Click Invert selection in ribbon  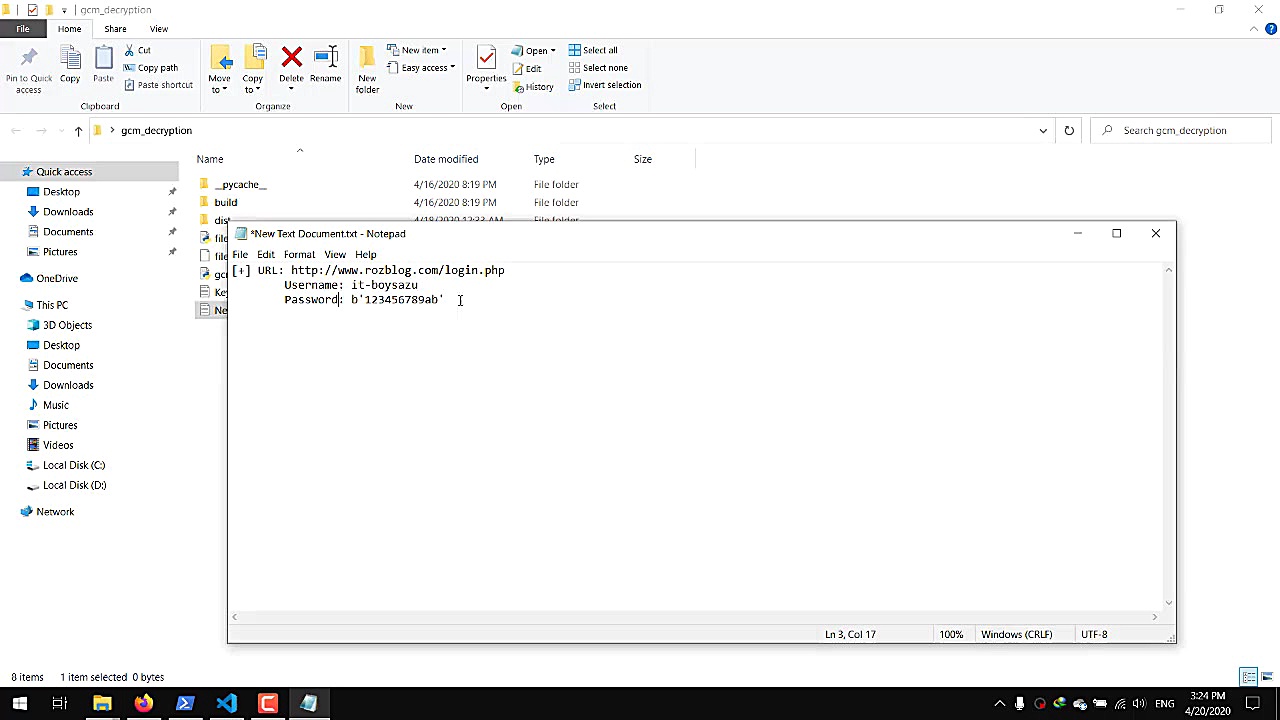605,85
